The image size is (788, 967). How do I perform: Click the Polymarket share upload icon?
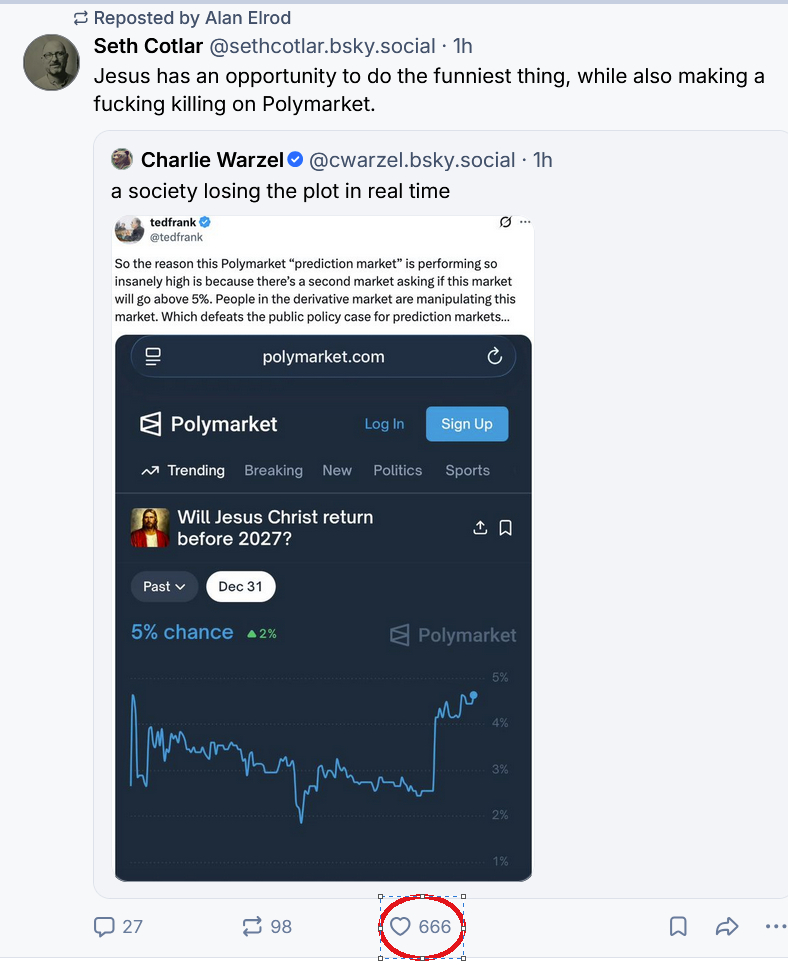[480, 527]
